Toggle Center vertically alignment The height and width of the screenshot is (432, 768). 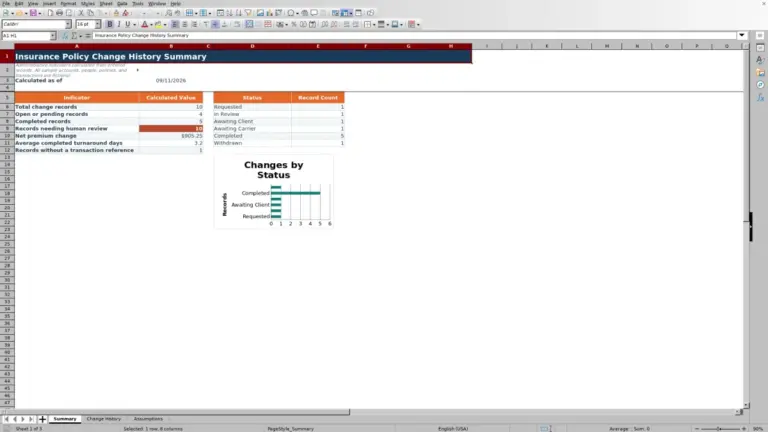click(215, 24)
